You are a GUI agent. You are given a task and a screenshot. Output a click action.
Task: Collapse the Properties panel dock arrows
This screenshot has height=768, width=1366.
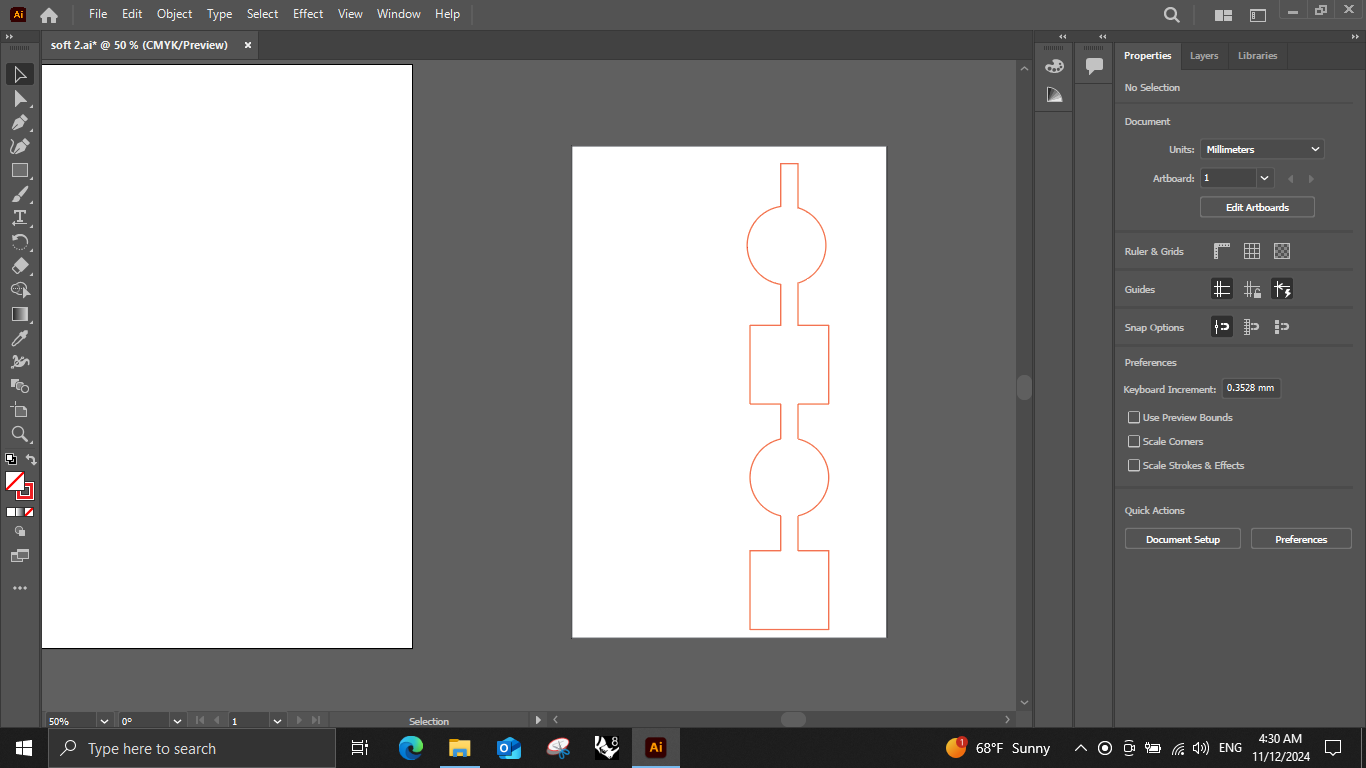tap(1357, 37)
